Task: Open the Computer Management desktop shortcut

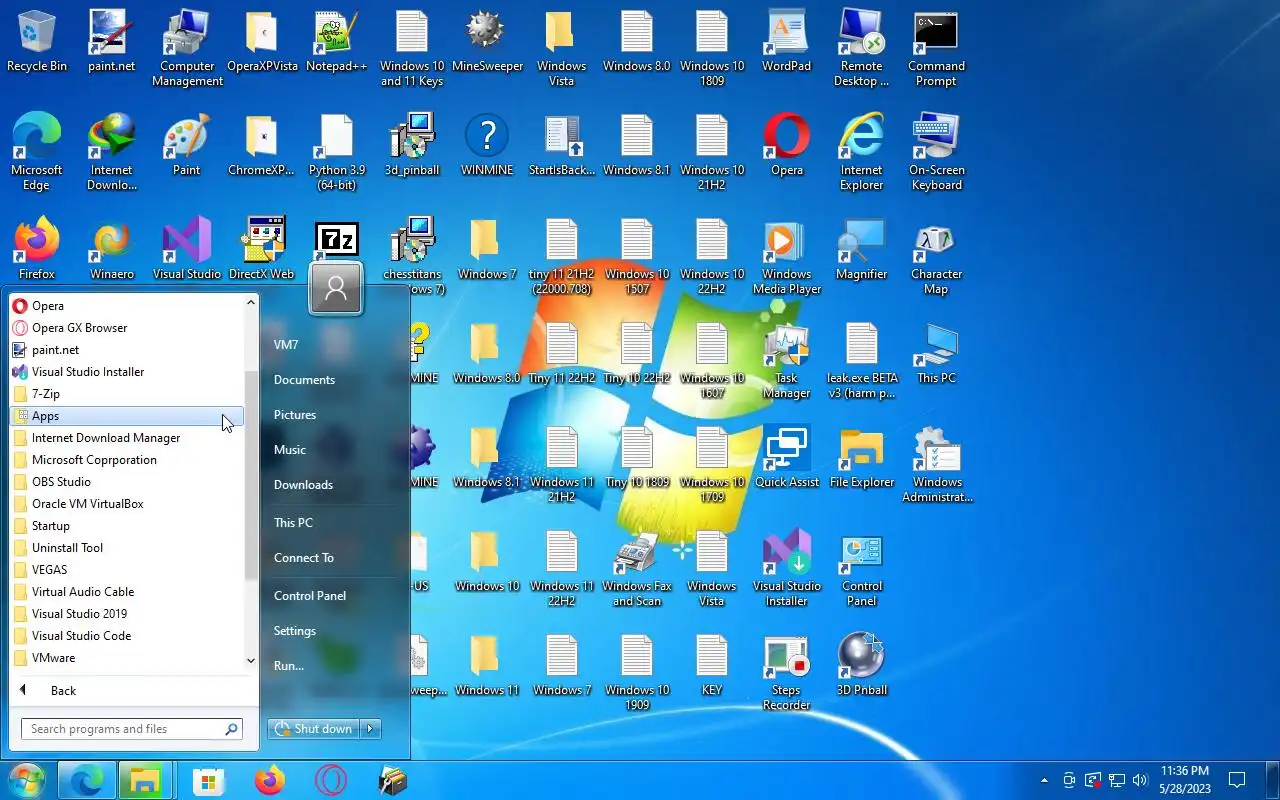Action: pyautogui.click(x=187, y=48)
